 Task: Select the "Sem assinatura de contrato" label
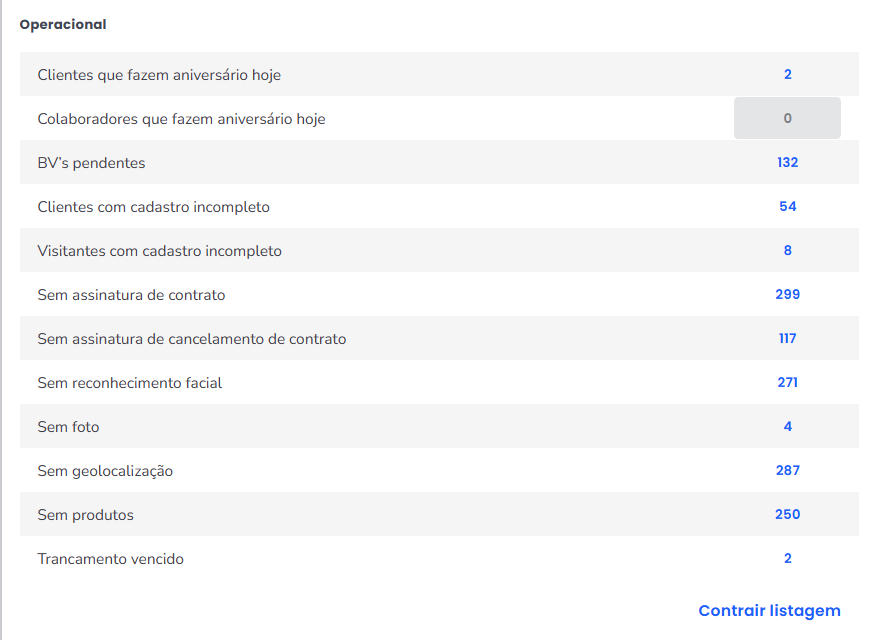131,295
